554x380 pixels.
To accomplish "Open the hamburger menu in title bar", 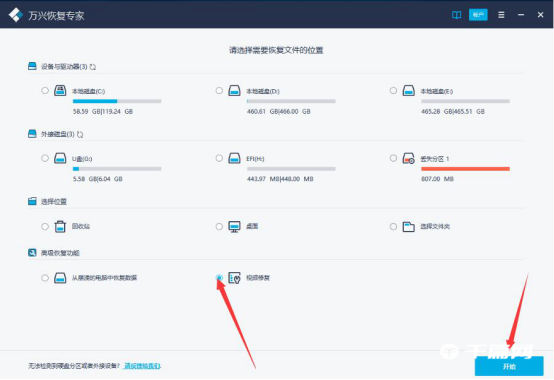I will pos(501,15).
